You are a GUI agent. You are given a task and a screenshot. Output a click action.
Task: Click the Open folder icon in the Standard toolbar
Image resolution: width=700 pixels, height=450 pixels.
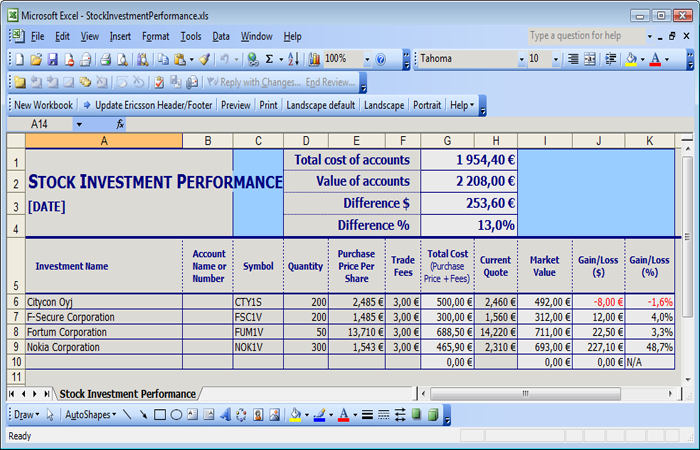pos(36,60)
